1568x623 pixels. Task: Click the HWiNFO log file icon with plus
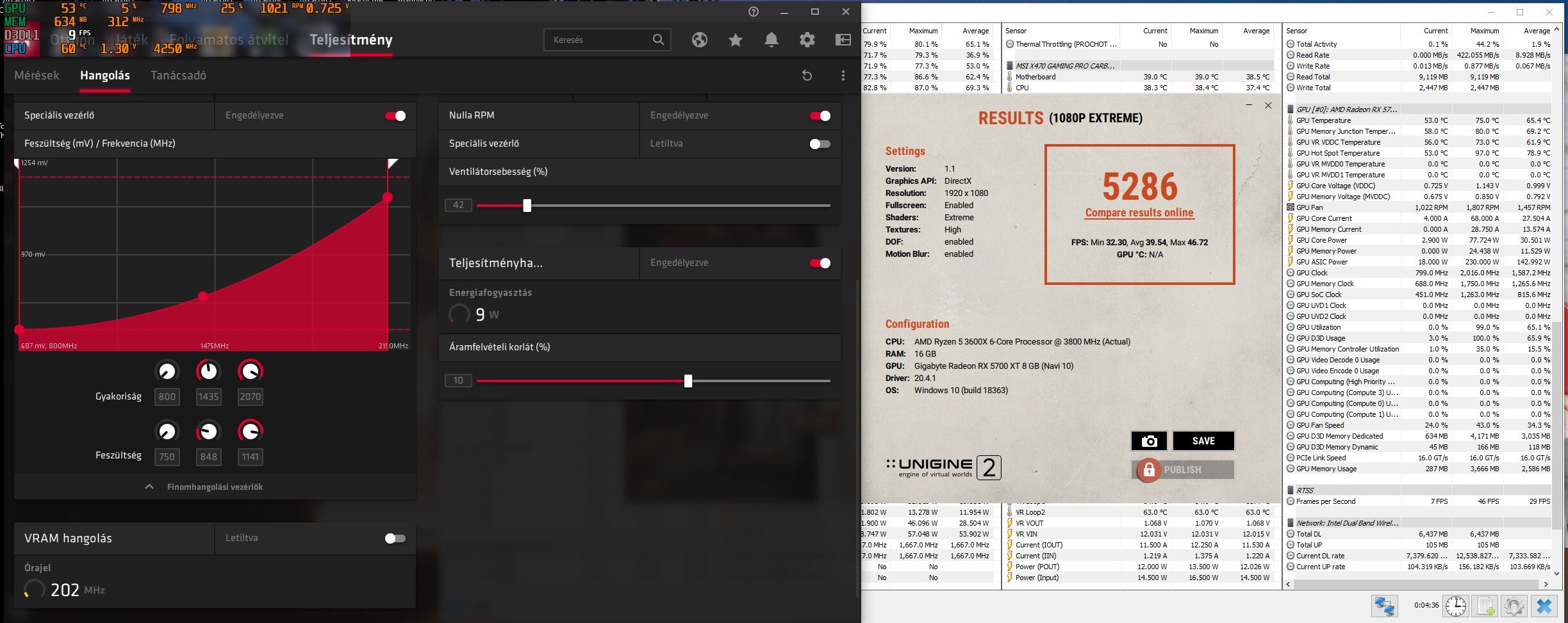1485,605
